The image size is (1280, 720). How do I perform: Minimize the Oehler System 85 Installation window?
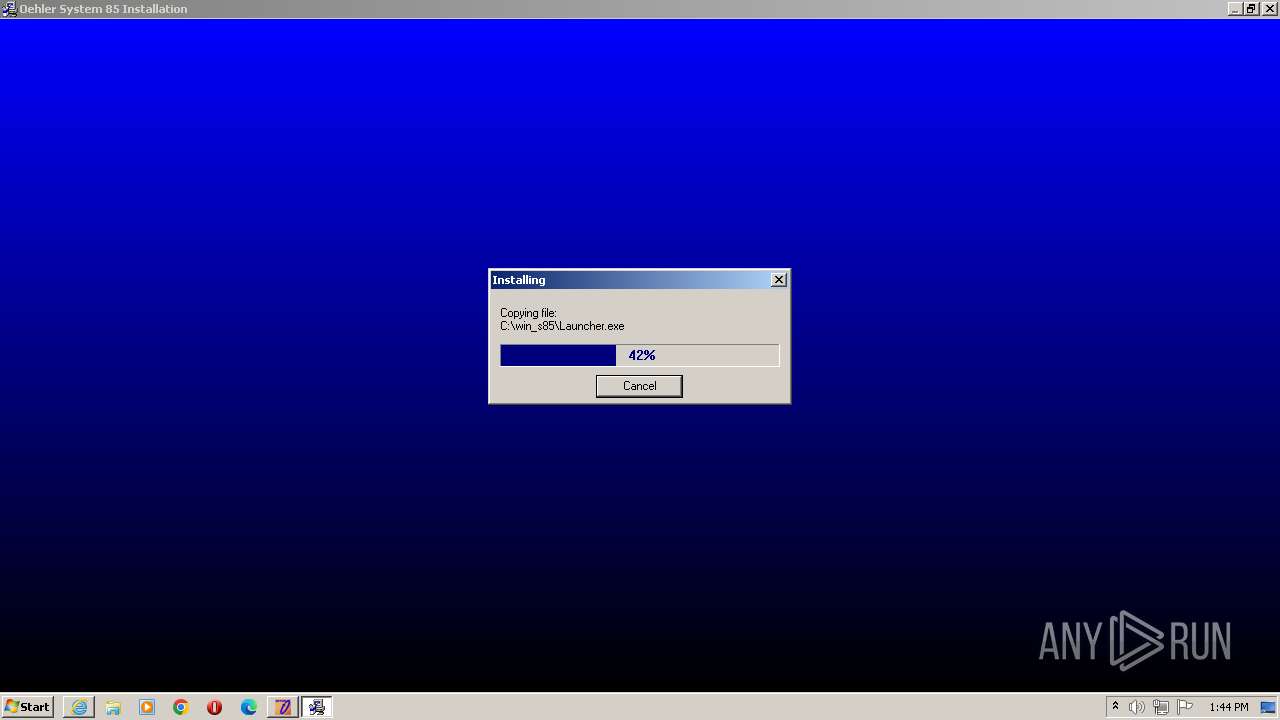(x=1235, y=9)
